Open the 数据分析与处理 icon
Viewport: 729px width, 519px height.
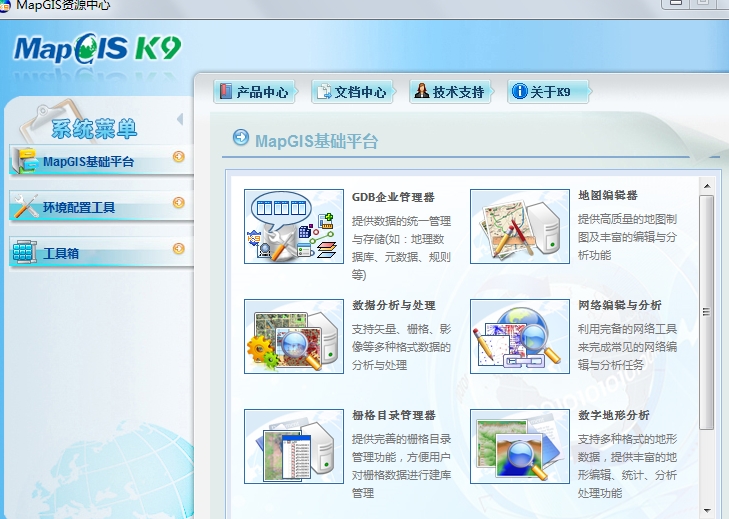pos(294,336)
